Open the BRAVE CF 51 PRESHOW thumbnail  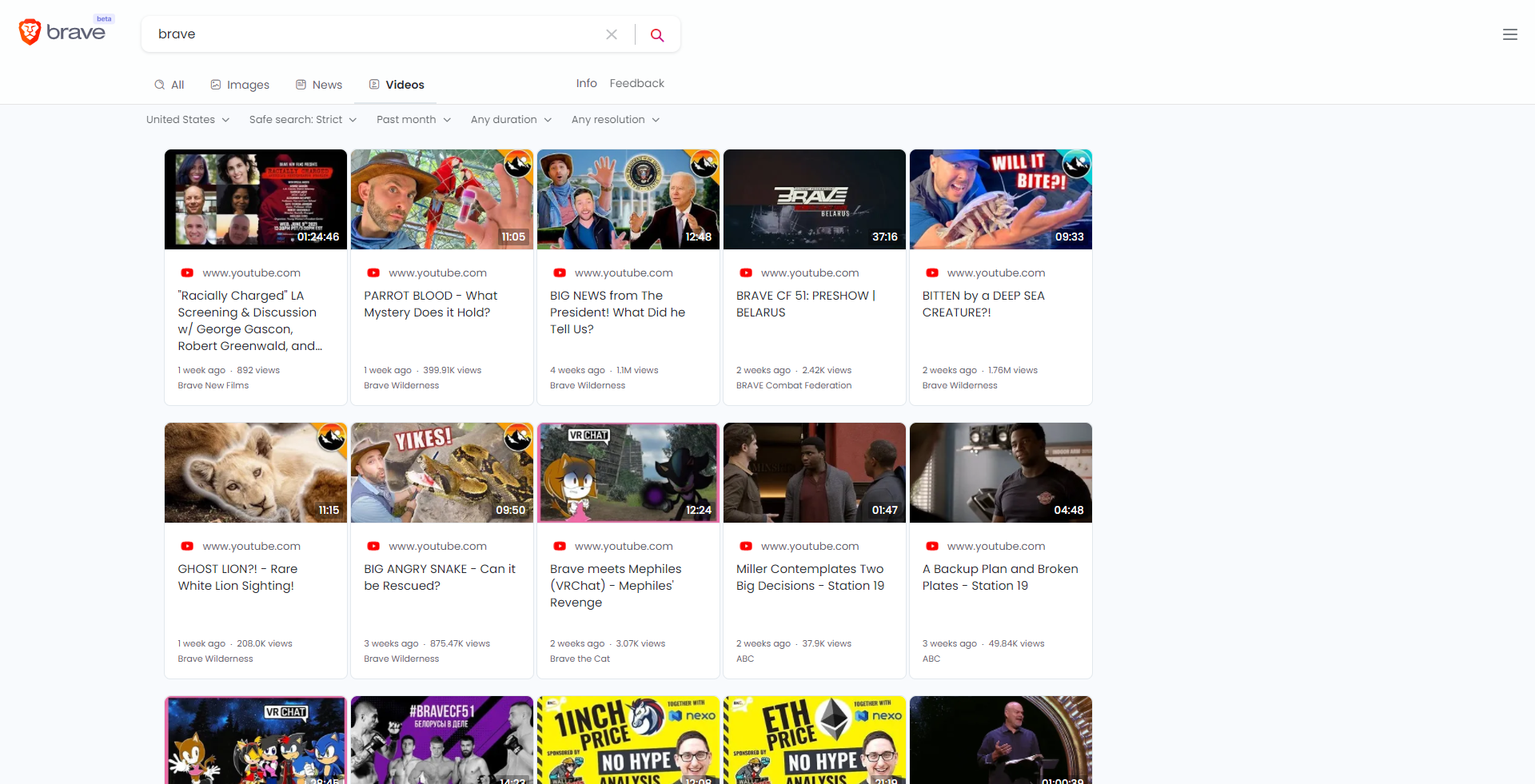pyautogui.click(x=815, y=199)
